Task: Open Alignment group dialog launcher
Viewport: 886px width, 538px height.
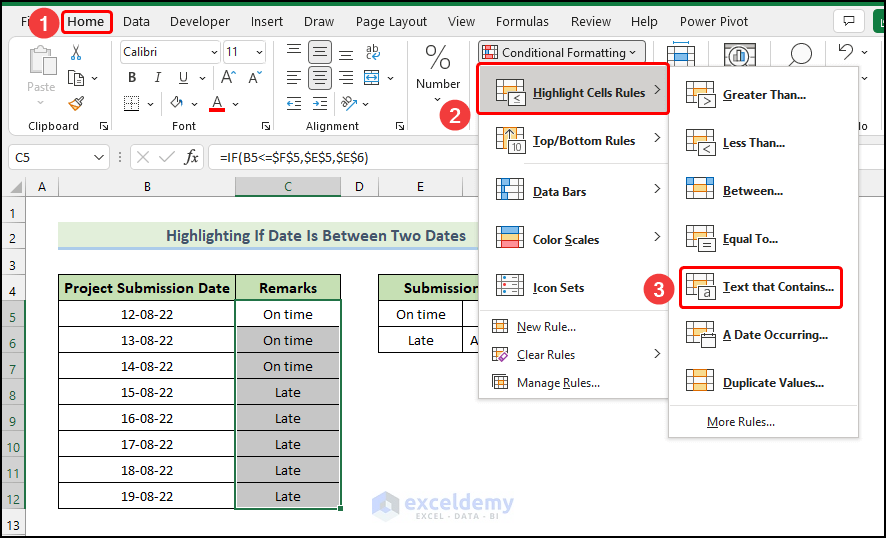Action: (x=399, y=127)
